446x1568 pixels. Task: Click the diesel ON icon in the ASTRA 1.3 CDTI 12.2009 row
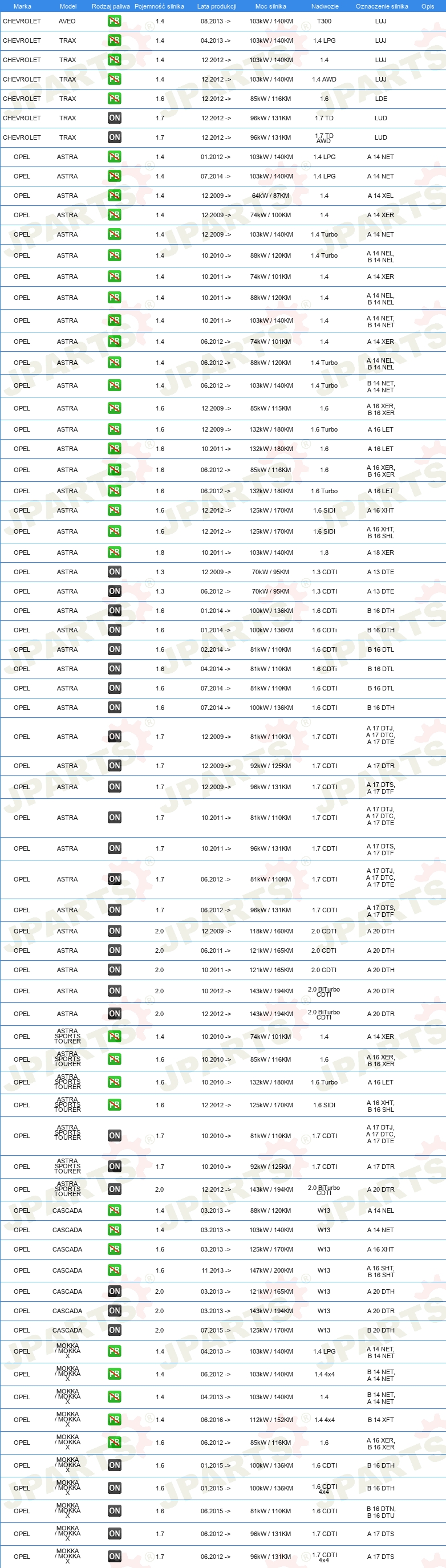(115, 572)
